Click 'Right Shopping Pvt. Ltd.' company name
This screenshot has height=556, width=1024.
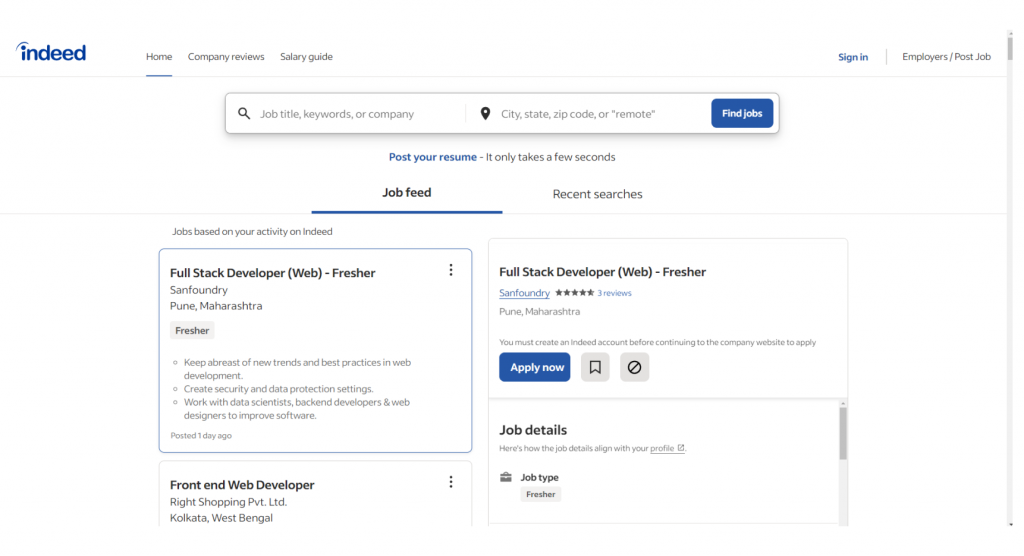pyautogui.click(x=228, y=502)
